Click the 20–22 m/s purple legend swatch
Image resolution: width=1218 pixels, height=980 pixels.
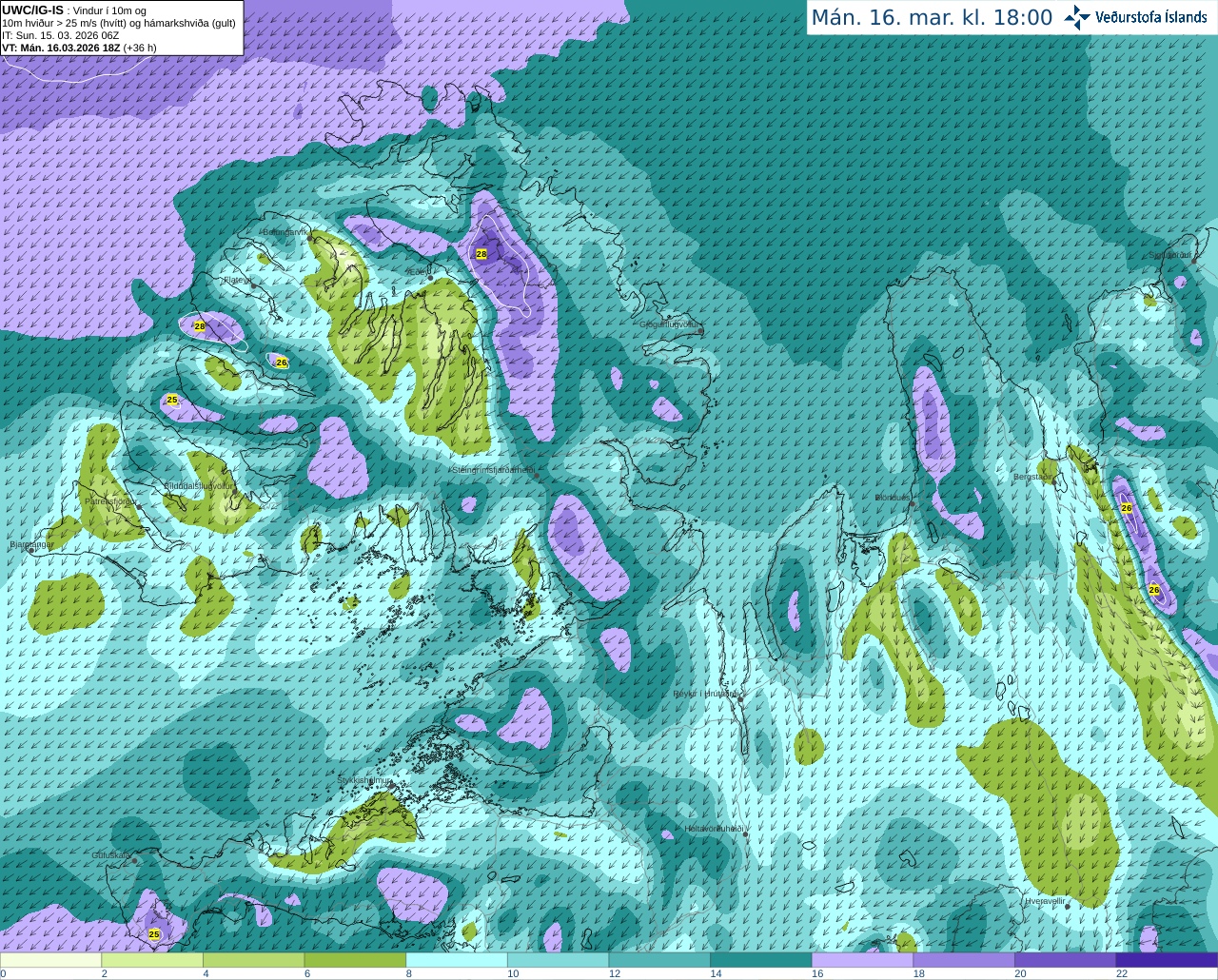click(1066, 960)
